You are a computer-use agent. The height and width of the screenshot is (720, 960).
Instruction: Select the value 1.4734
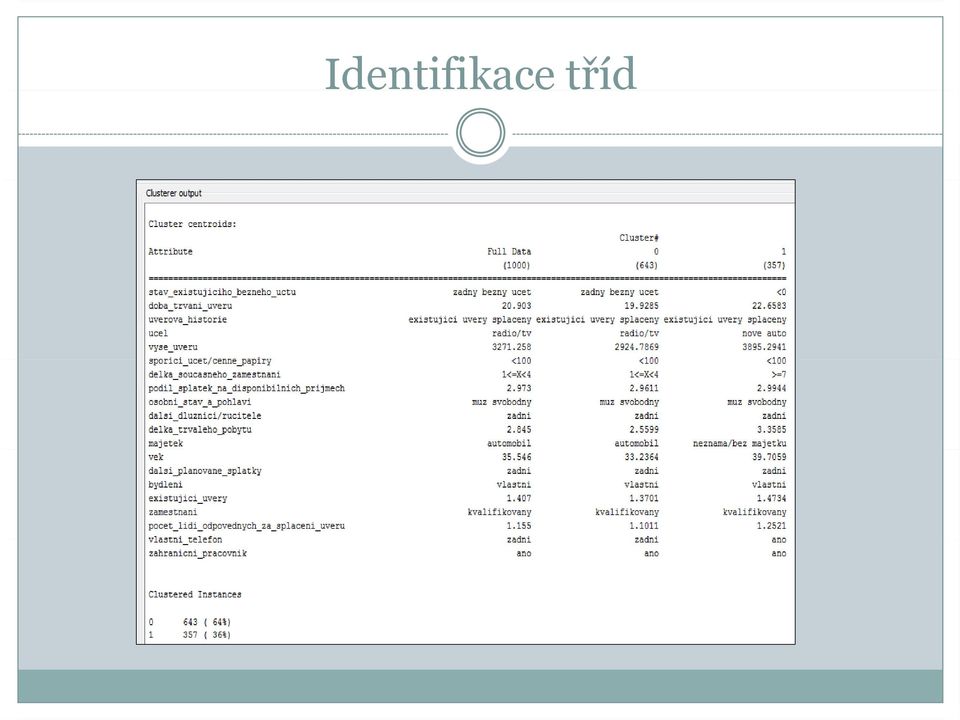point(771,498)
